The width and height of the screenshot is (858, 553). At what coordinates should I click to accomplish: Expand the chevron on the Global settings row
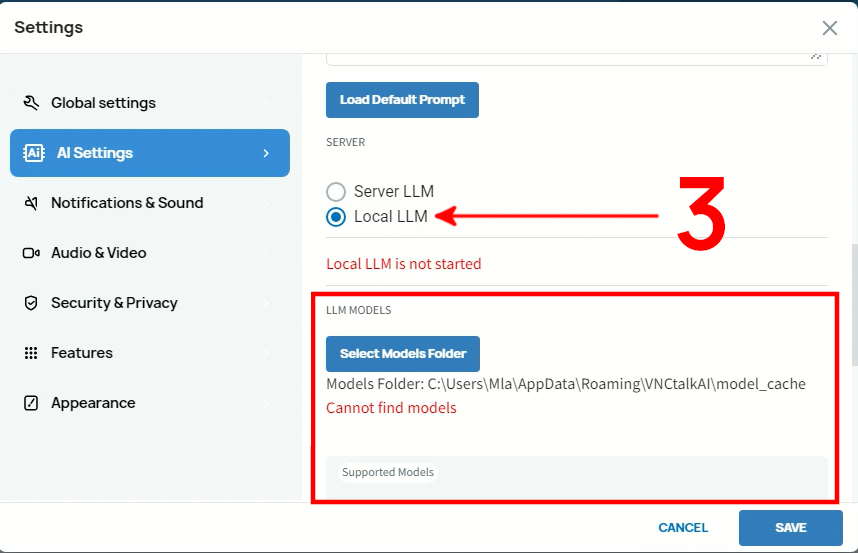pyautogui.click(x=266, y=103)
